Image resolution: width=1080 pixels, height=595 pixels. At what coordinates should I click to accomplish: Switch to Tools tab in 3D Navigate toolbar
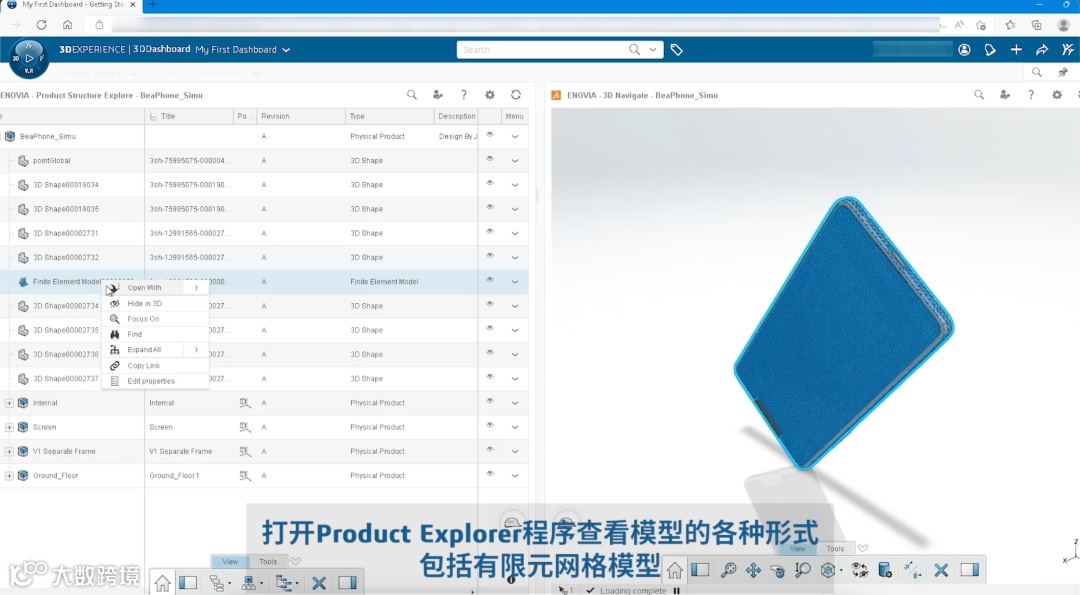pos(835,549)
